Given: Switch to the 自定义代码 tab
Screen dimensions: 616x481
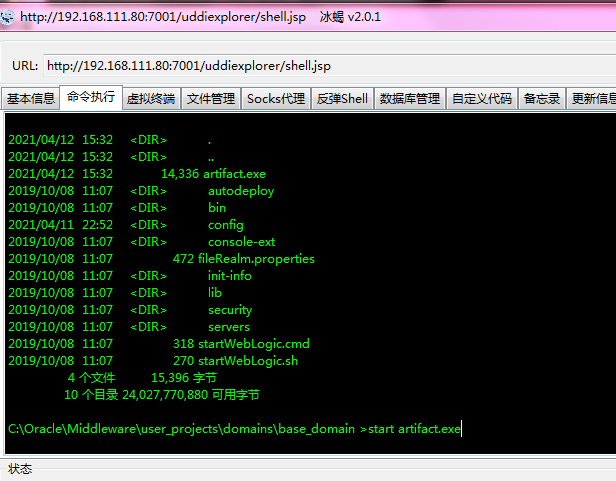Looking at the screenshot, I should [482, 98].
